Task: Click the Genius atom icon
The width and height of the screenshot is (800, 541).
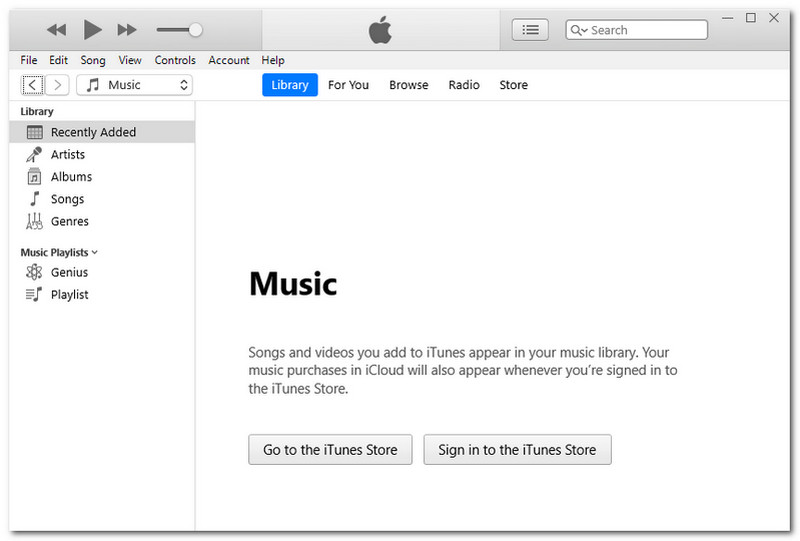Action: tap(34, 272)
